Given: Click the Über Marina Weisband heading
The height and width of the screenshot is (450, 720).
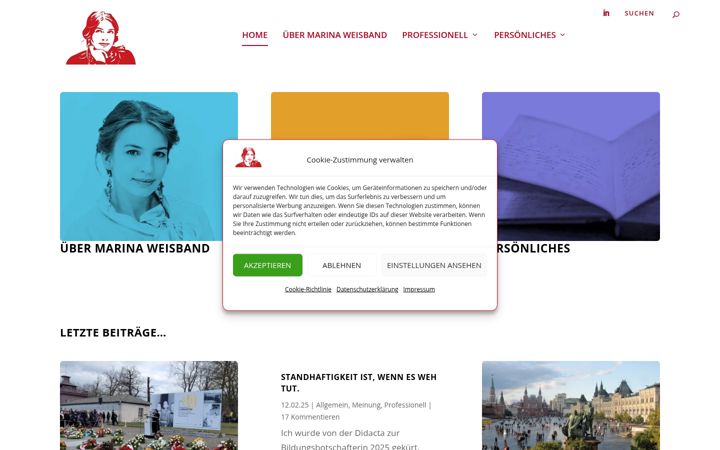Looking at the screenshot, I should [x=135, y=248].
